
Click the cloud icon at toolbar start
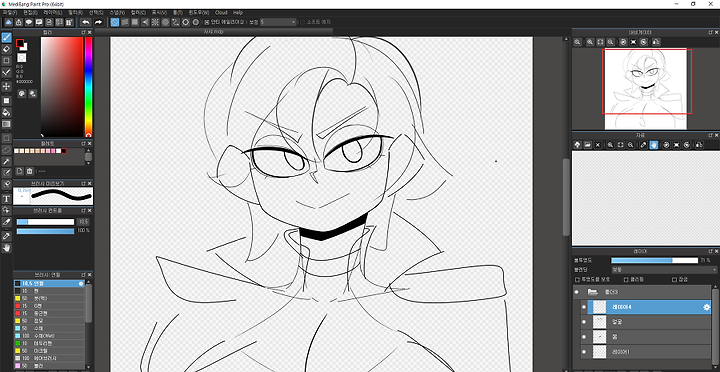(x=9, y=22)
